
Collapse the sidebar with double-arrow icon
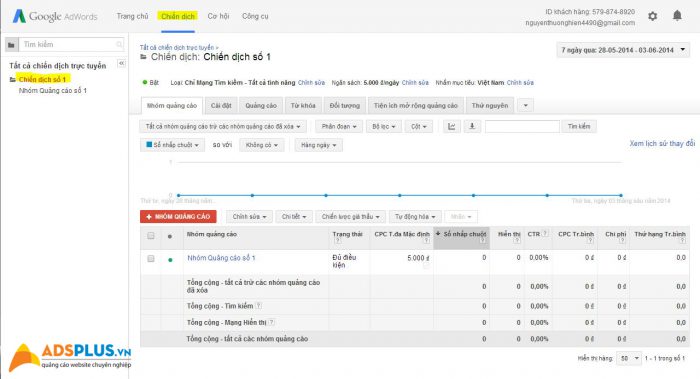(121, 63)
